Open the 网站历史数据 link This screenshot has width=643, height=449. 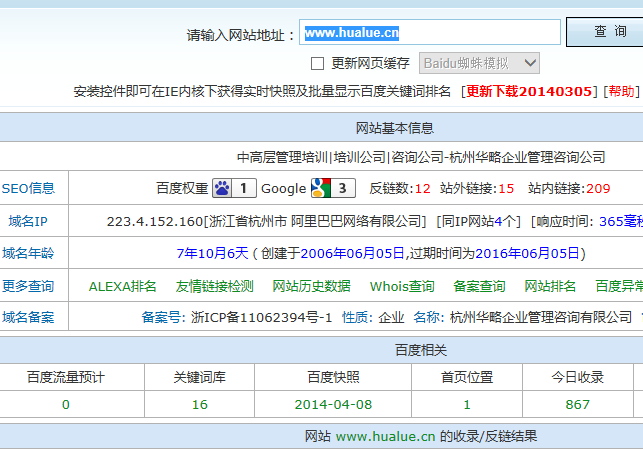(x=312, y=286)
